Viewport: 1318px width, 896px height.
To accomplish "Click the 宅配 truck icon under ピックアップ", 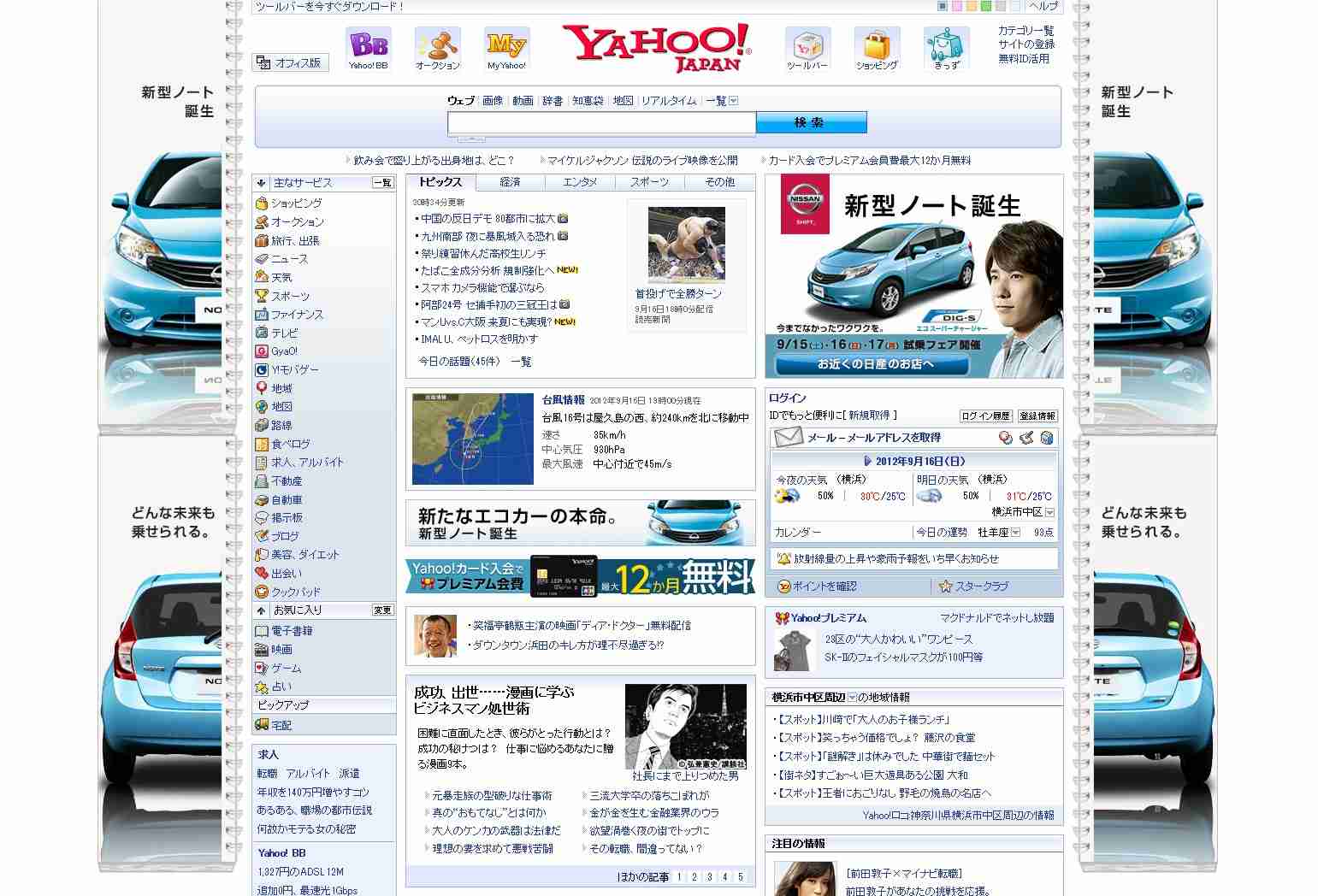I will [x=262, y=725].
